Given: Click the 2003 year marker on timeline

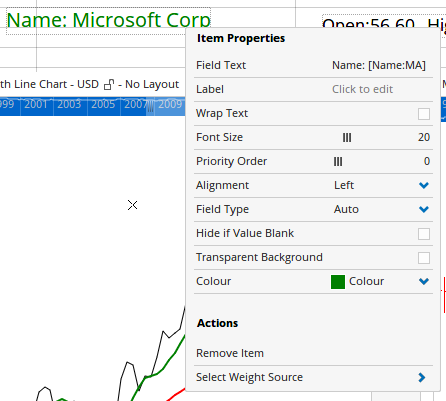Looking at the screenshot, I should click(69, 104).
